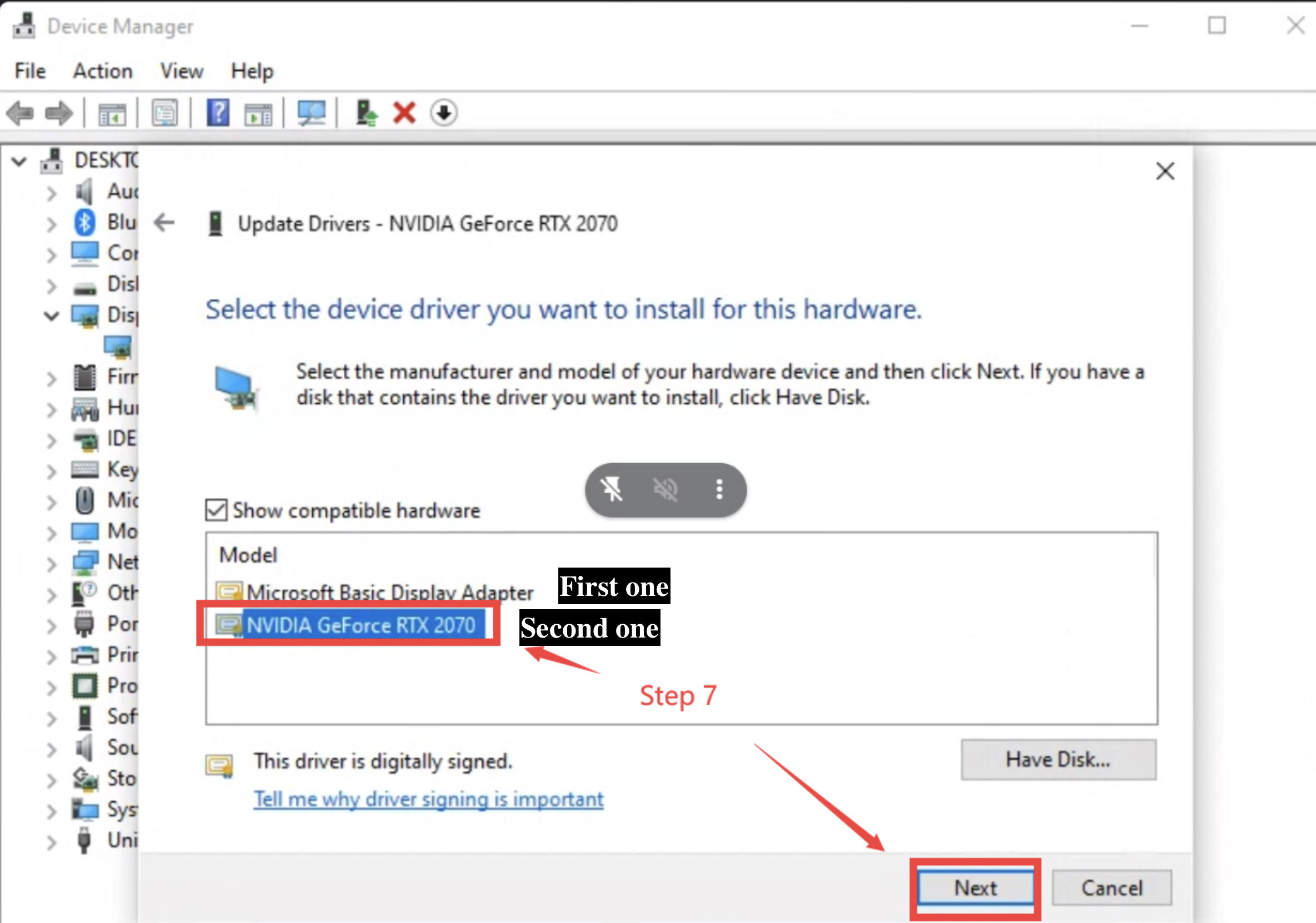This screenshot has width=1316, height=923.
Task: Click the Processors chip icon in tree
Action: pyautogui.click(x=85, y=685)
